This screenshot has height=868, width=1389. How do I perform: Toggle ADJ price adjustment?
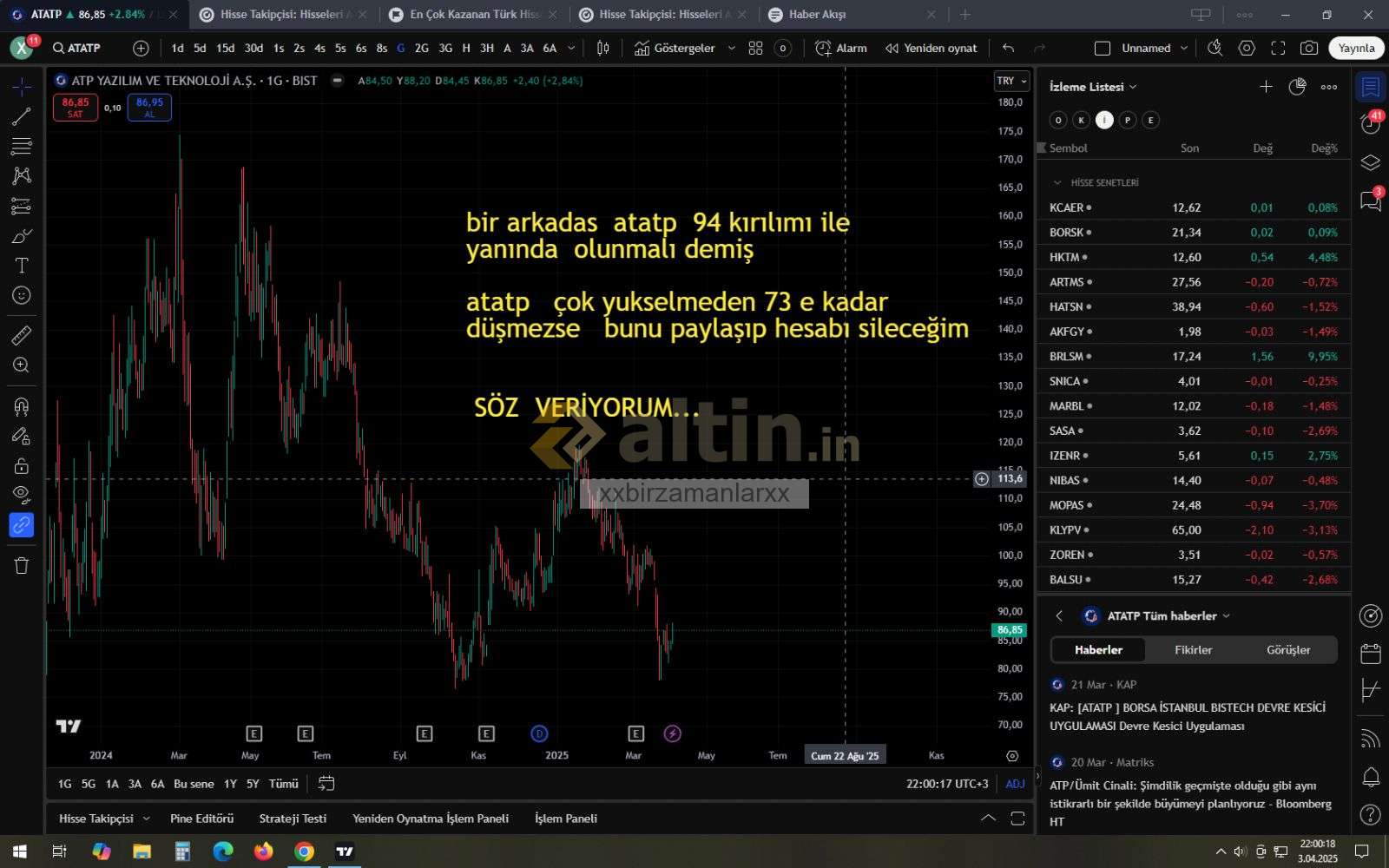[1015, 784]
